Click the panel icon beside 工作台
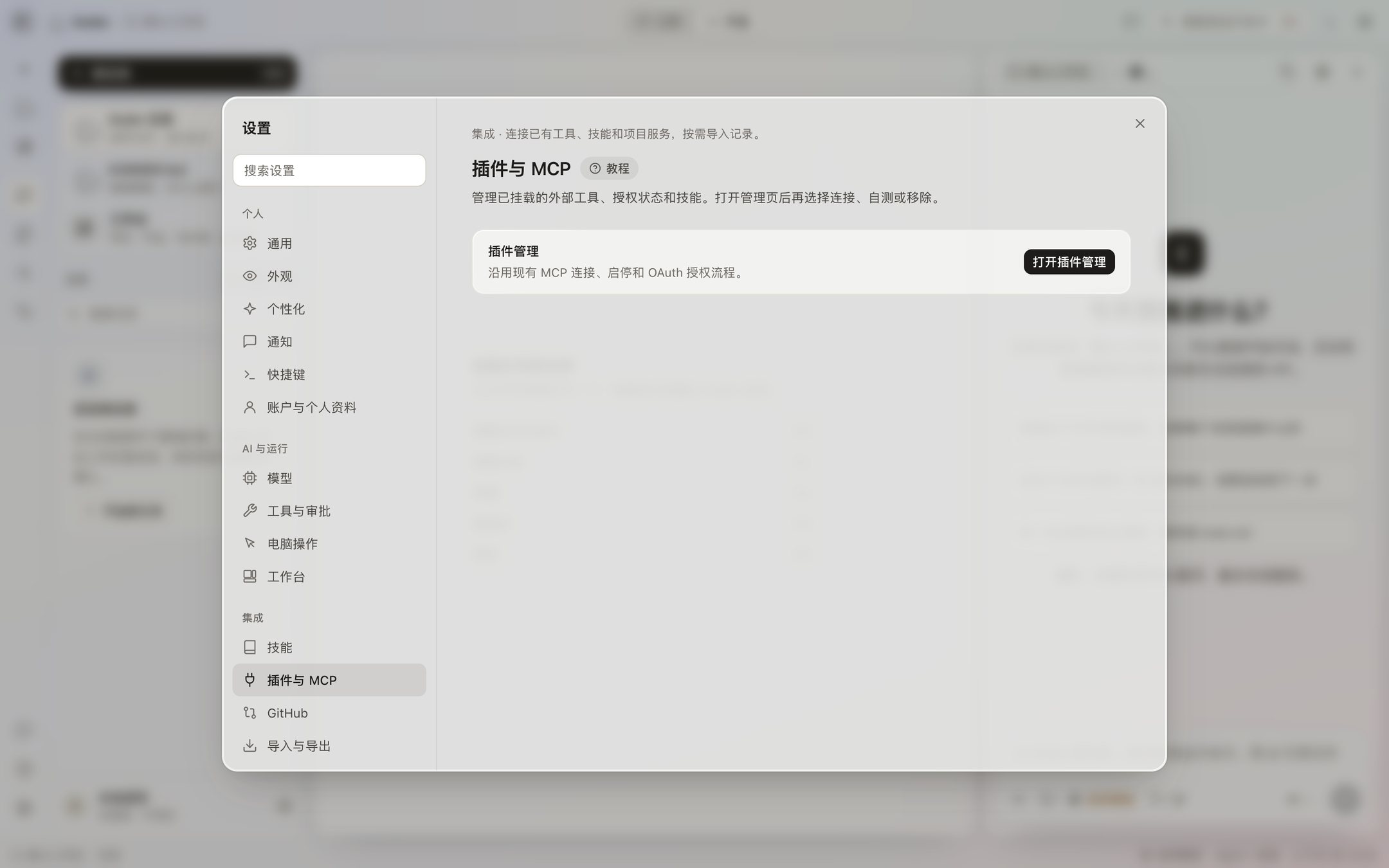The width and height of the screenshot is (1389, 868). coord(250,576)
